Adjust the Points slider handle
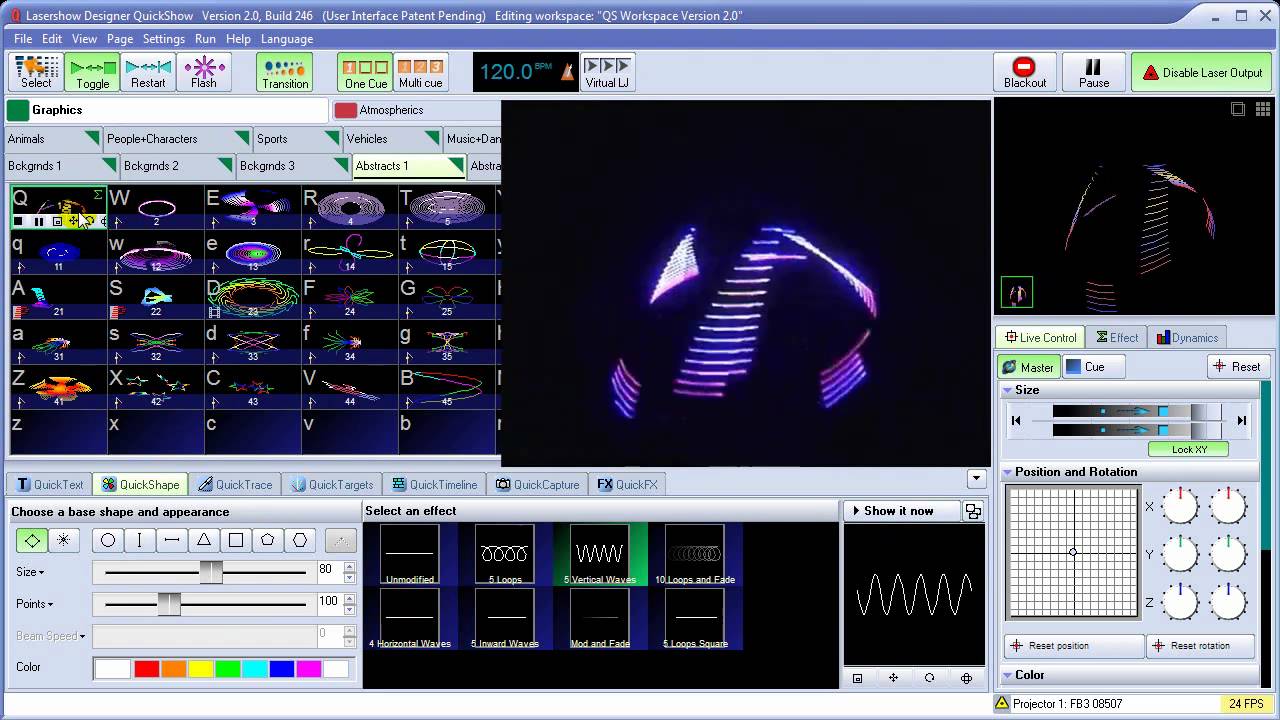The width and height of the screenshot is (1280, 720). click(169, 604)
